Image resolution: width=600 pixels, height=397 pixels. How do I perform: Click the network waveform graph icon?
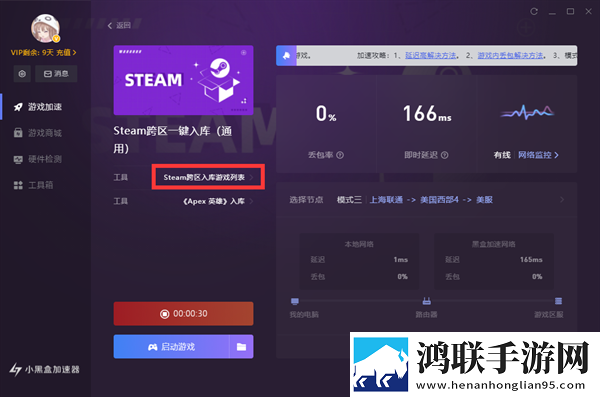coord(527,112)
